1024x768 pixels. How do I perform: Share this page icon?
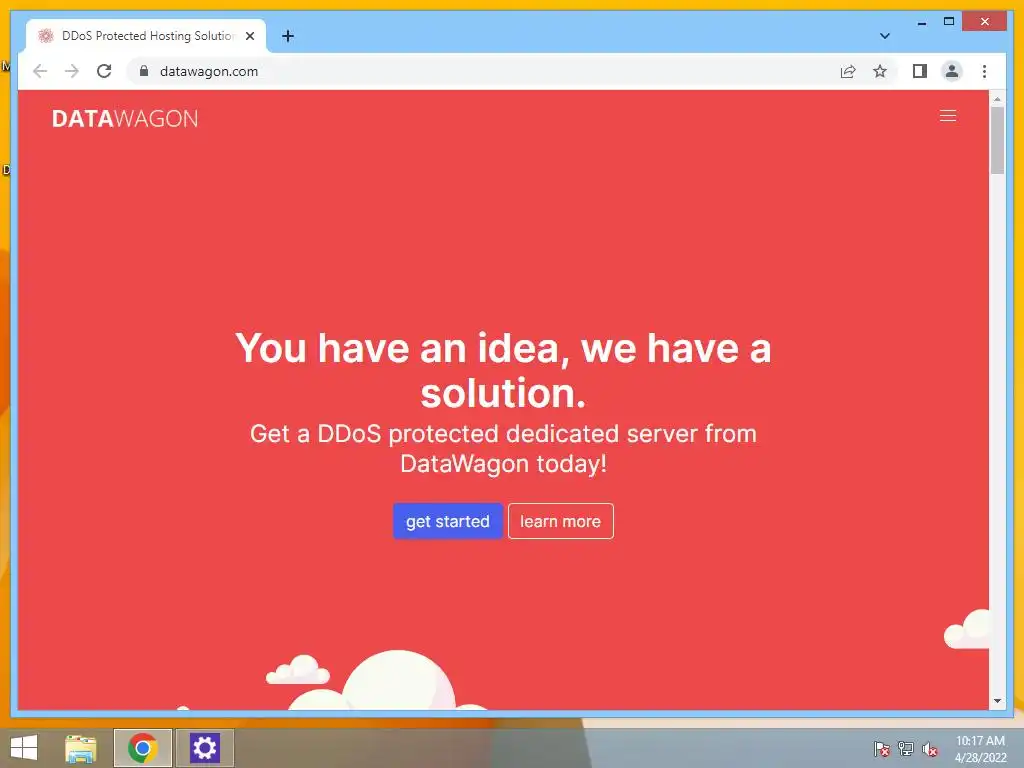(x=848, y=71)
